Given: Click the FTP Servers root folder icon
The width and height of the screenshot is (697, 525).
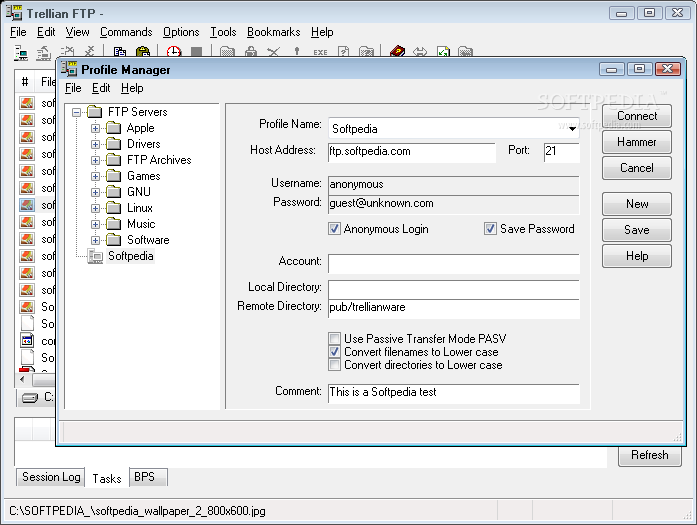Looking at the screenshot, I should 95,112.
